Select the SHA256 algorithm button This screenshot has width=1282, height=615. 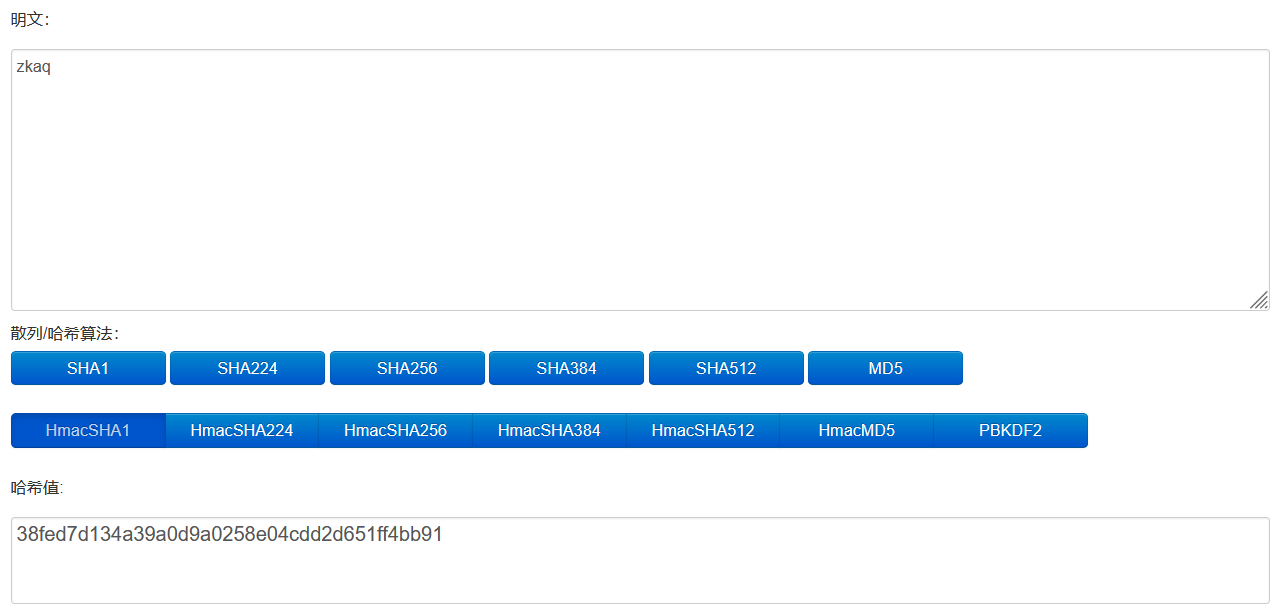(407, 368)
